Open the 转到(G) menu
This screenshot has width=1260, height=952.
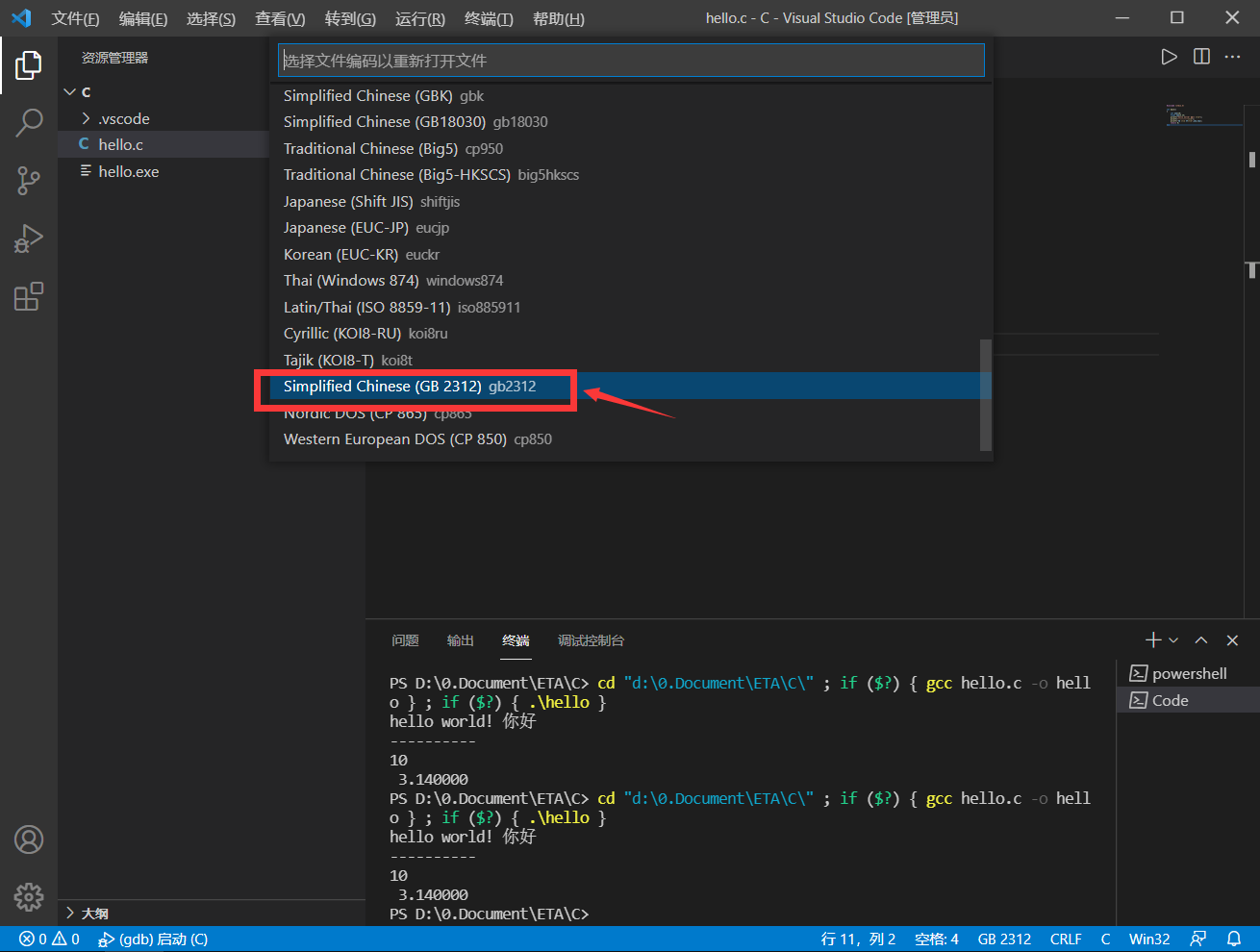pyautogui.click(x=350, y=18)
